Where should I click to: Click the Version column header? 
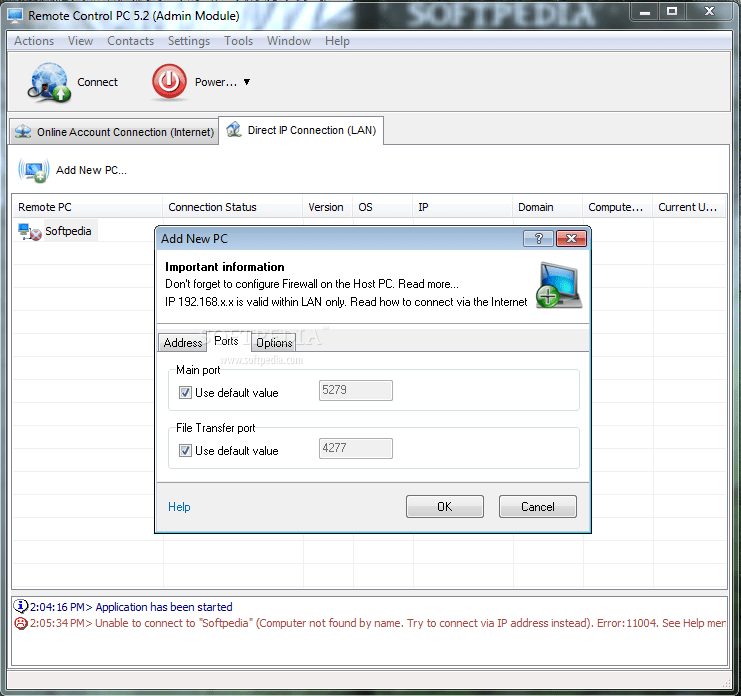coord(327,207)
